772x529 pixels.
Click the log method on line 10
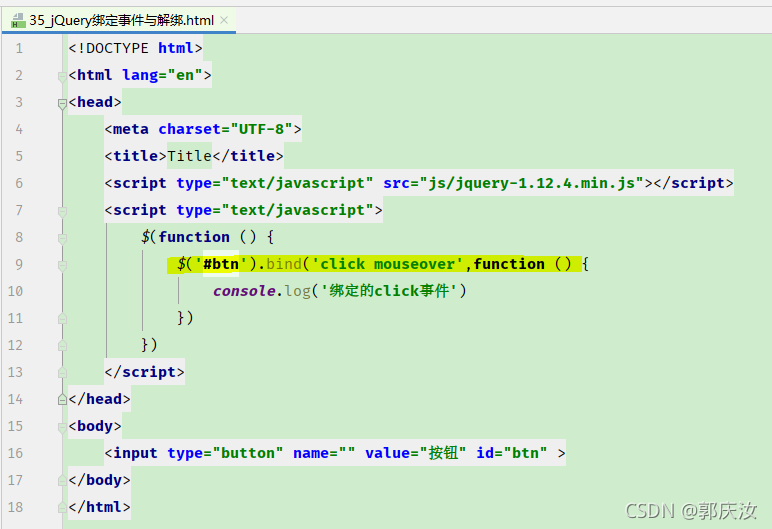pyautogui.click(x=297, y=291)
